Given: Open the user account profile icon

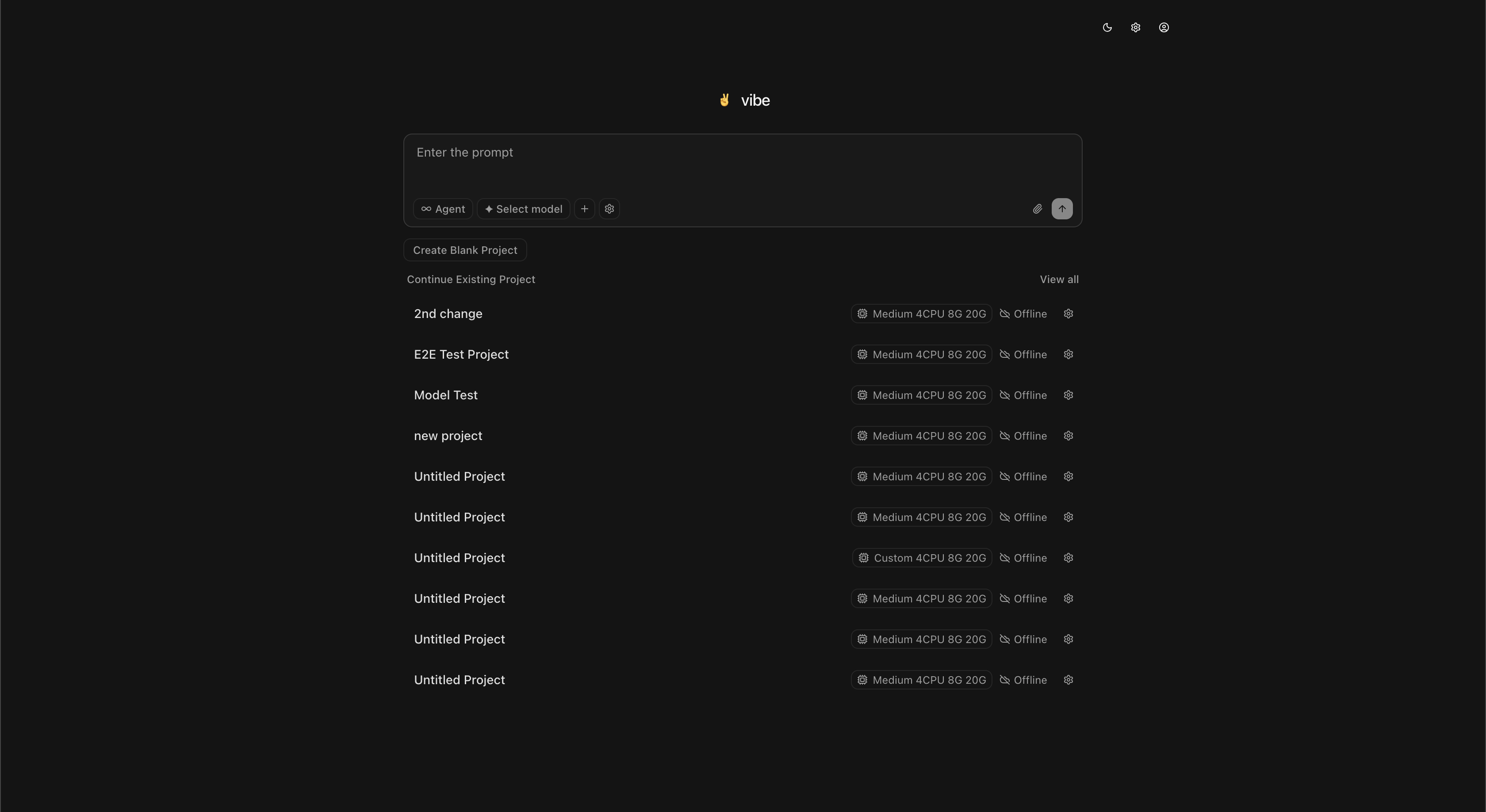Looking at the screenshot, I should coord(1164,28).
